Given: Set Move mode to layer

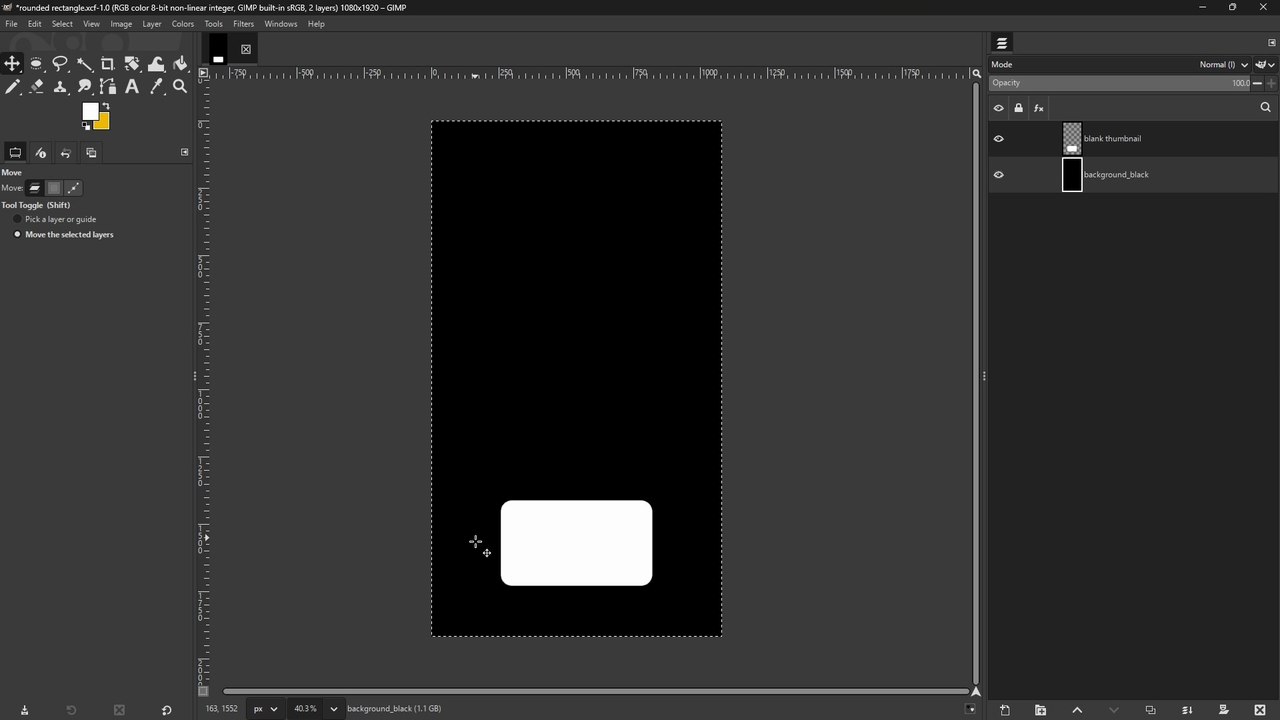Looking at the screenshot, I should point(35,188).
